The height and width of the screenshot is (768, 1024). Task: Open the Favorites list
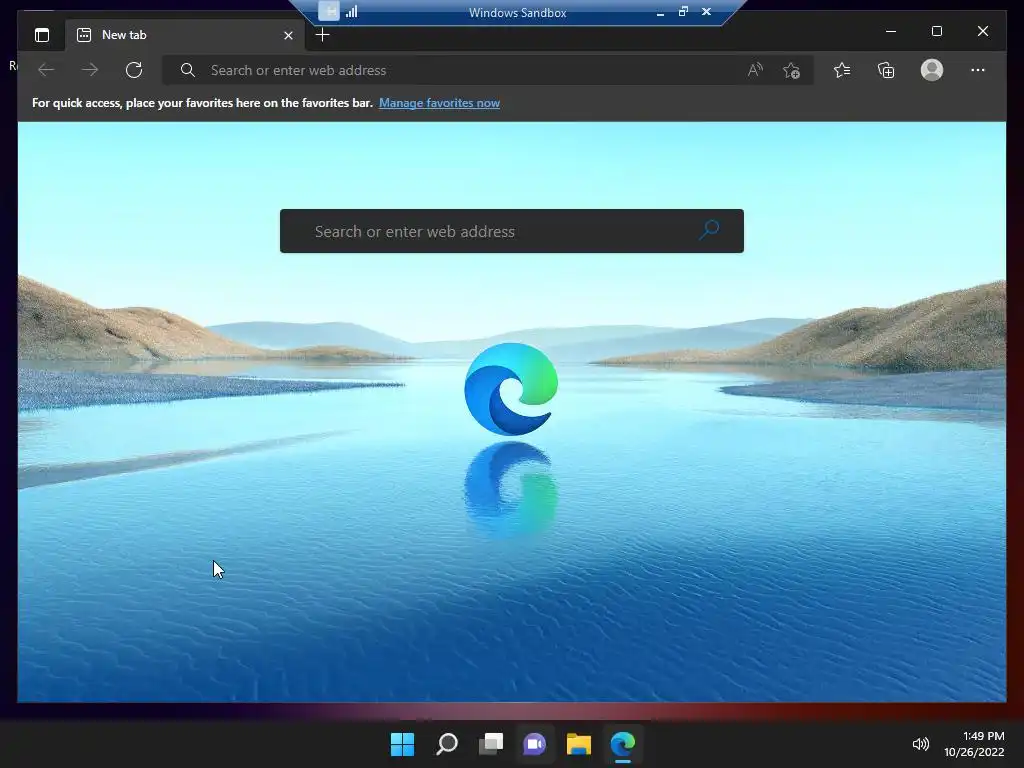pos(842,70)
